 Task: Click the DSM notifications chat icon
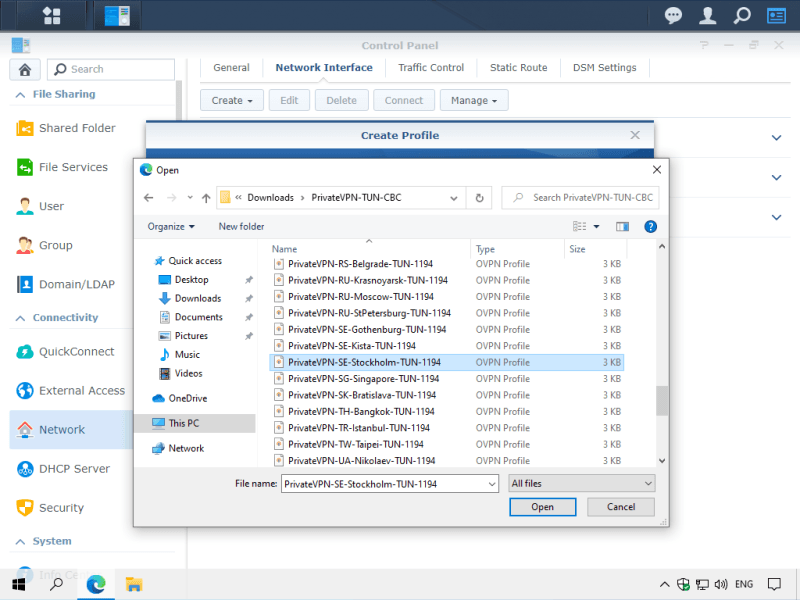pyautogui.click(x=674, y=16)
